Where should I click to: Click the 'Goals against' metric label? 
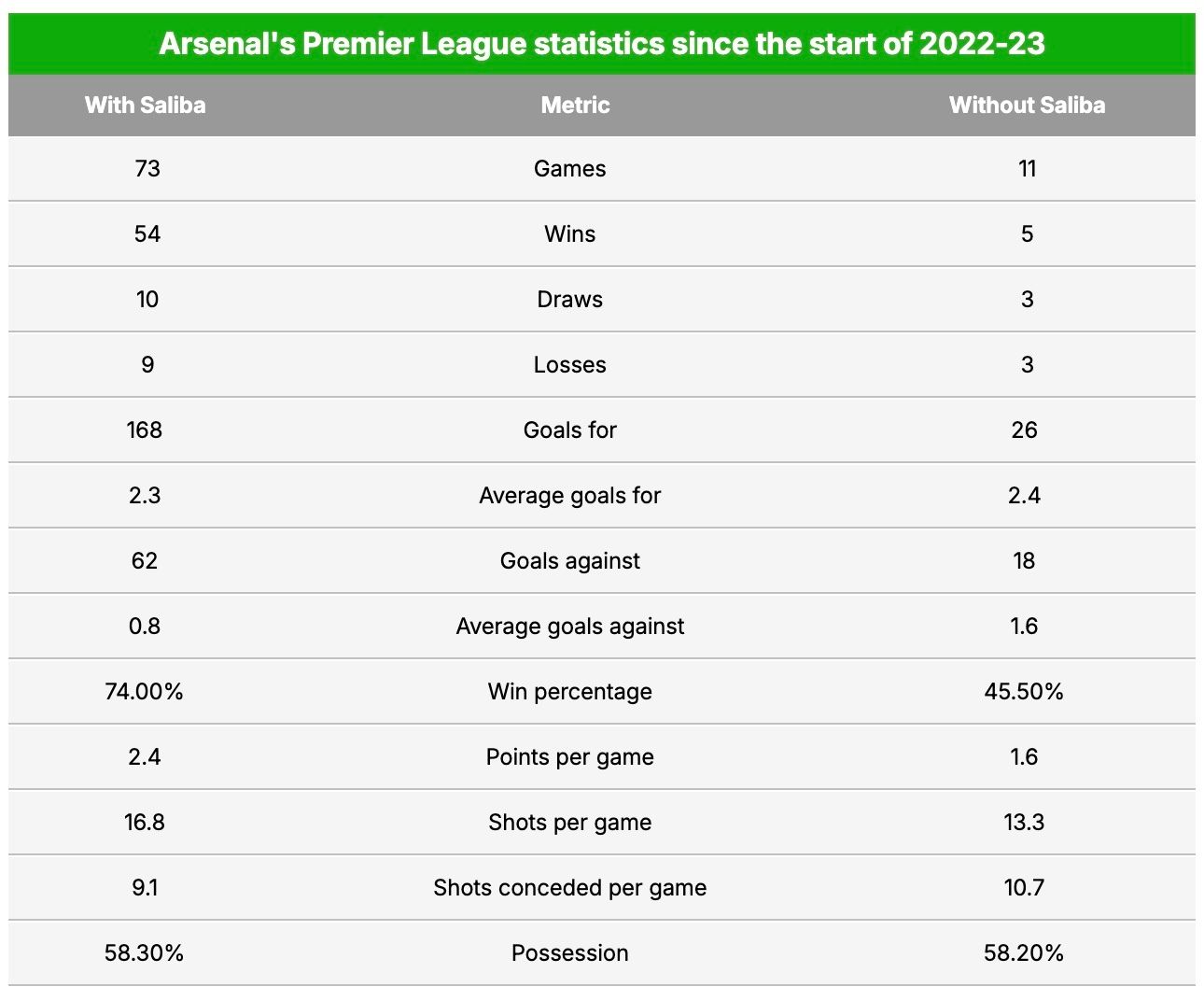point(569,560)
